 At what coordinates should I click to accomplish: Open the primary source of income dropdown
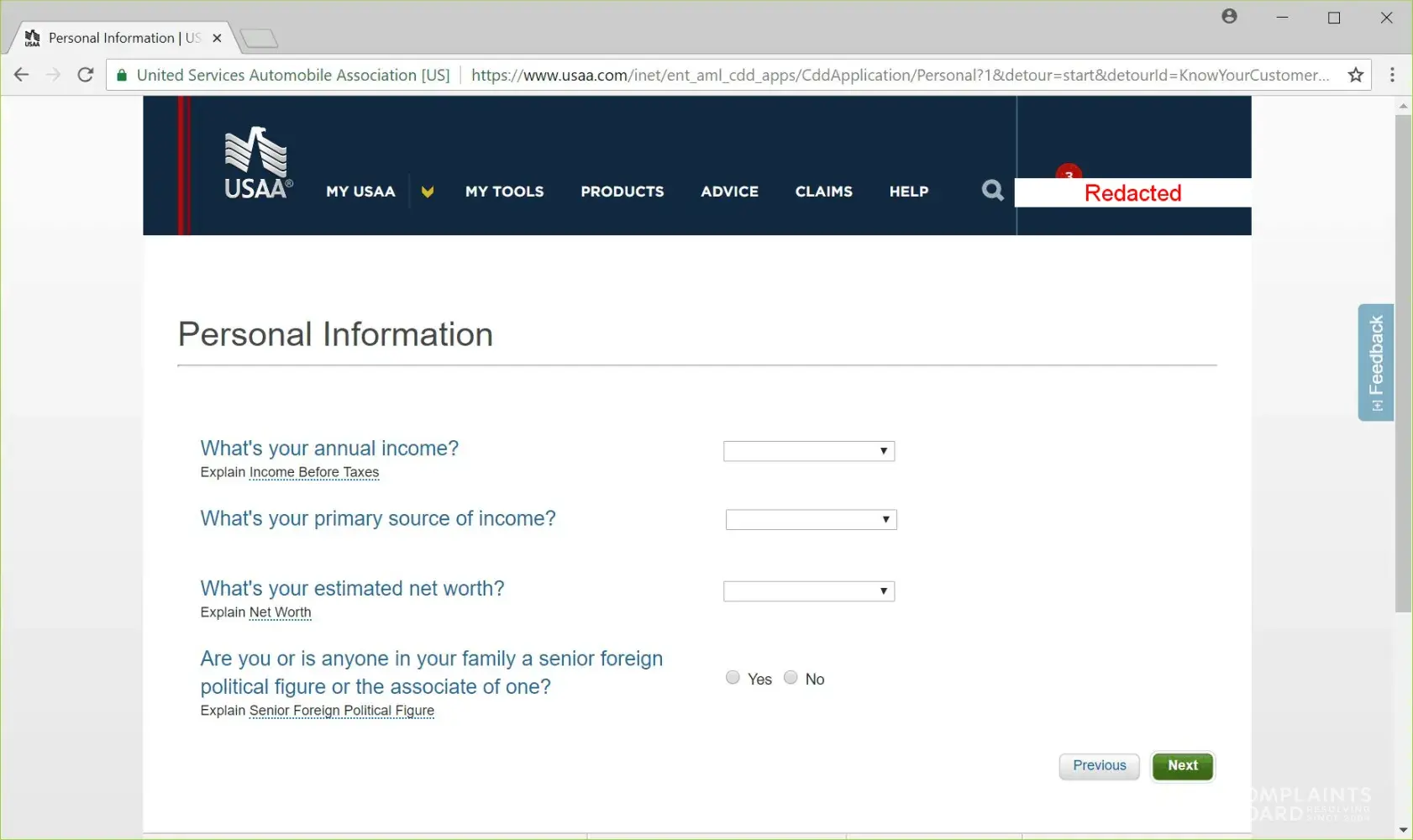[812, 519]
